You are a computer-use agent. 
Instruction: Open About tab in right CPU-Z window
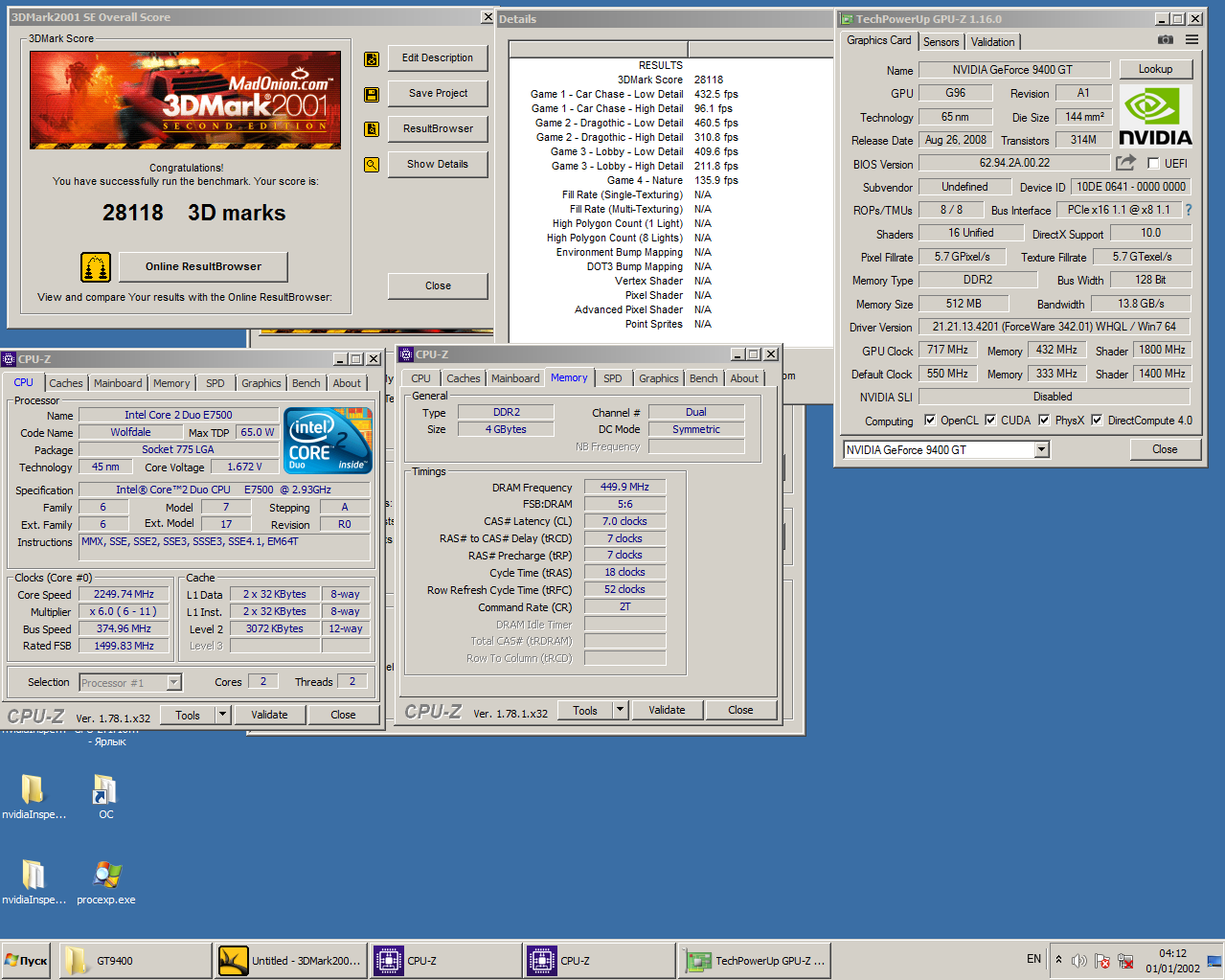pos(744,378)
